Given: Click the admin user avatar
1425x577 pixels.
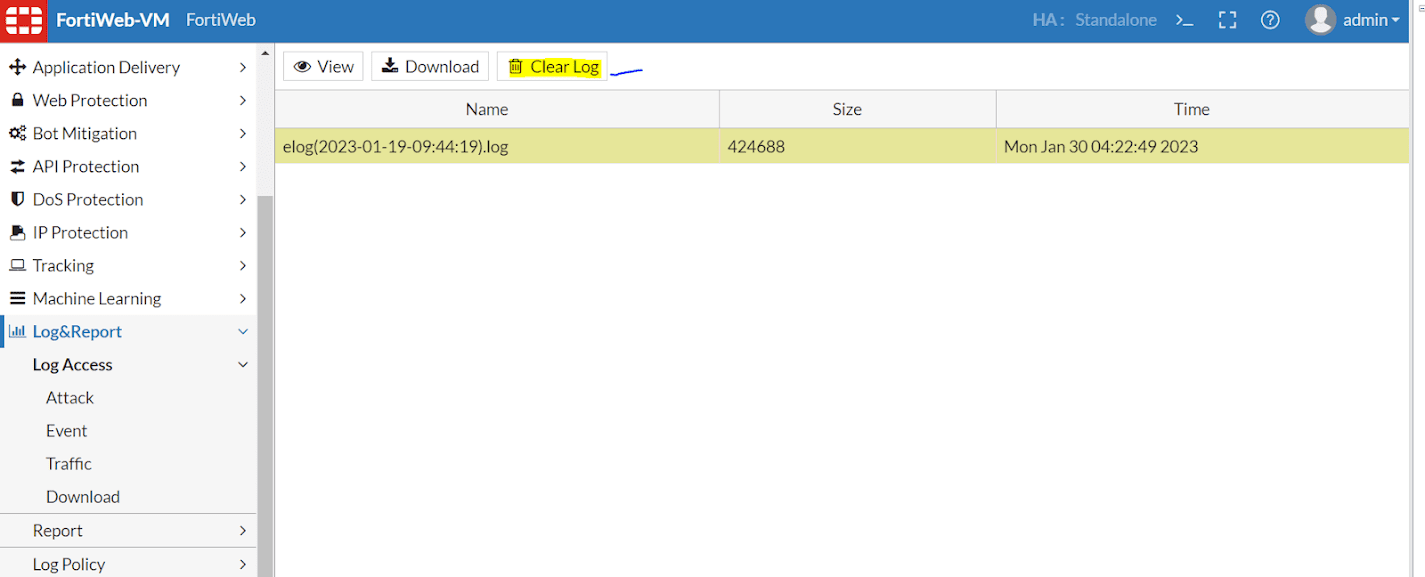Looking at the screenshot, I should 1320,20.
